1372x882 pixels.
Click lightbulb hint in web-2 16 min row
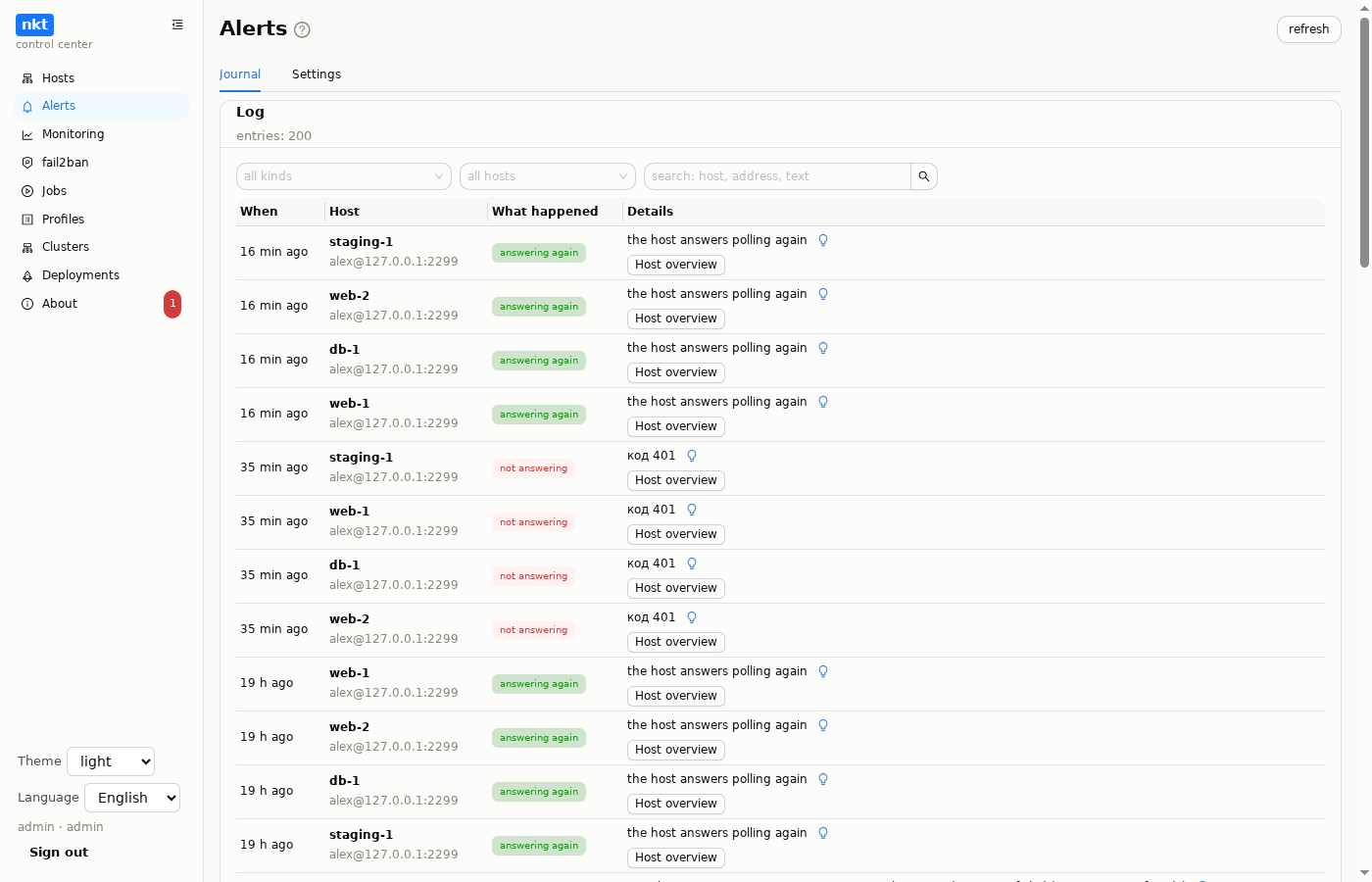(x=823, y=294)
